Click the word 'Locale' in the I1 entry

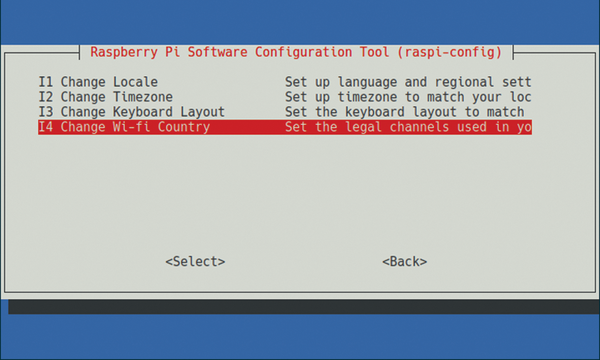pos(135,82)
